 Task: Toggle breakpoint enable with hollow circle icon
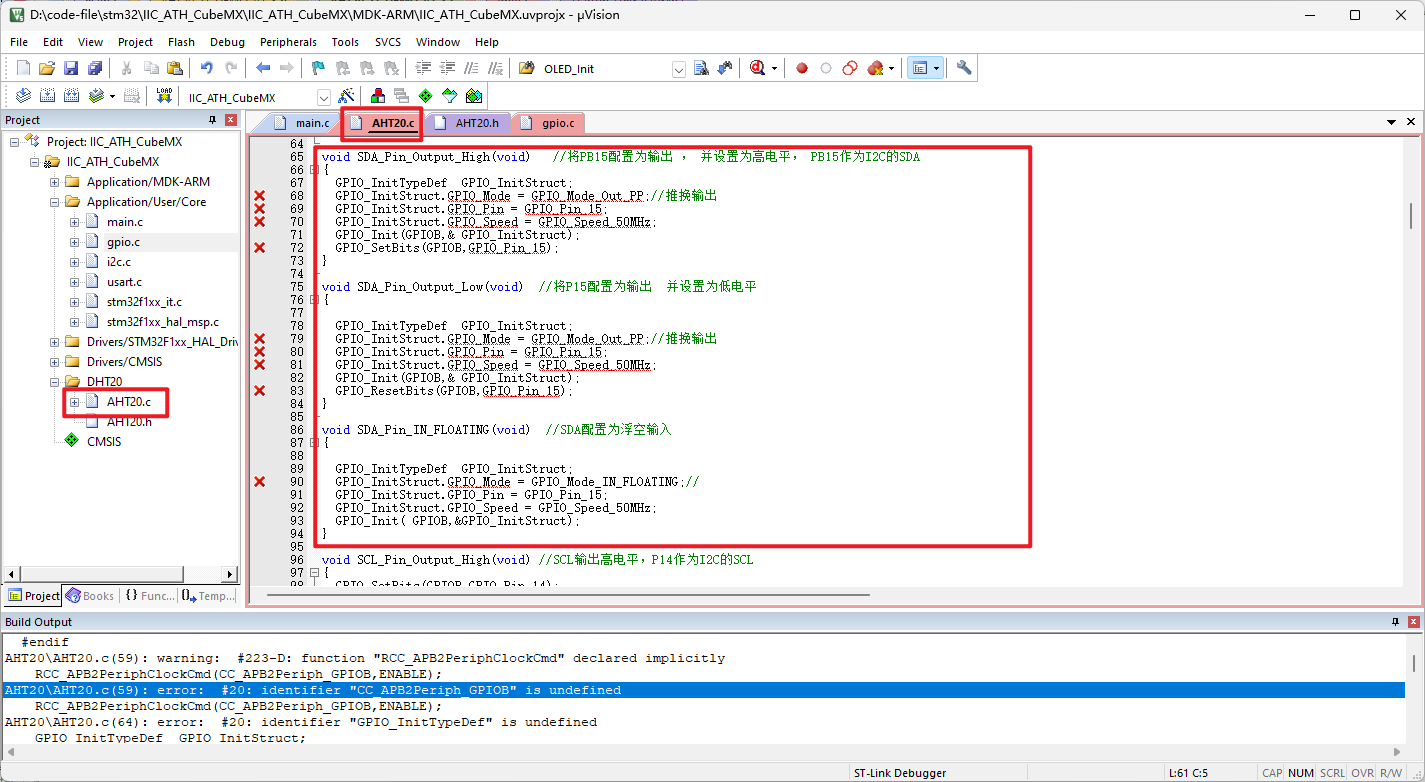[x=826, y=68]
